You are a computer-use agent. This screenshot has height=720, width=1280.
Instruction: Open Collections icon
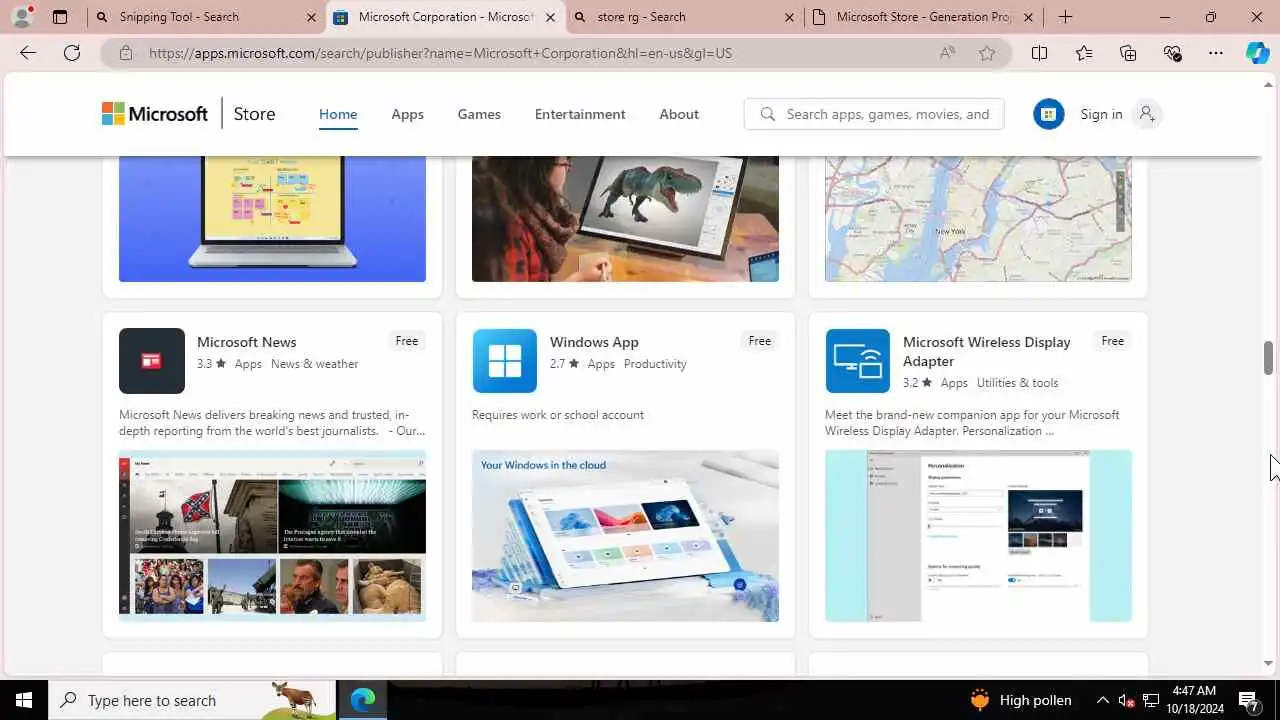point(1128,53)
